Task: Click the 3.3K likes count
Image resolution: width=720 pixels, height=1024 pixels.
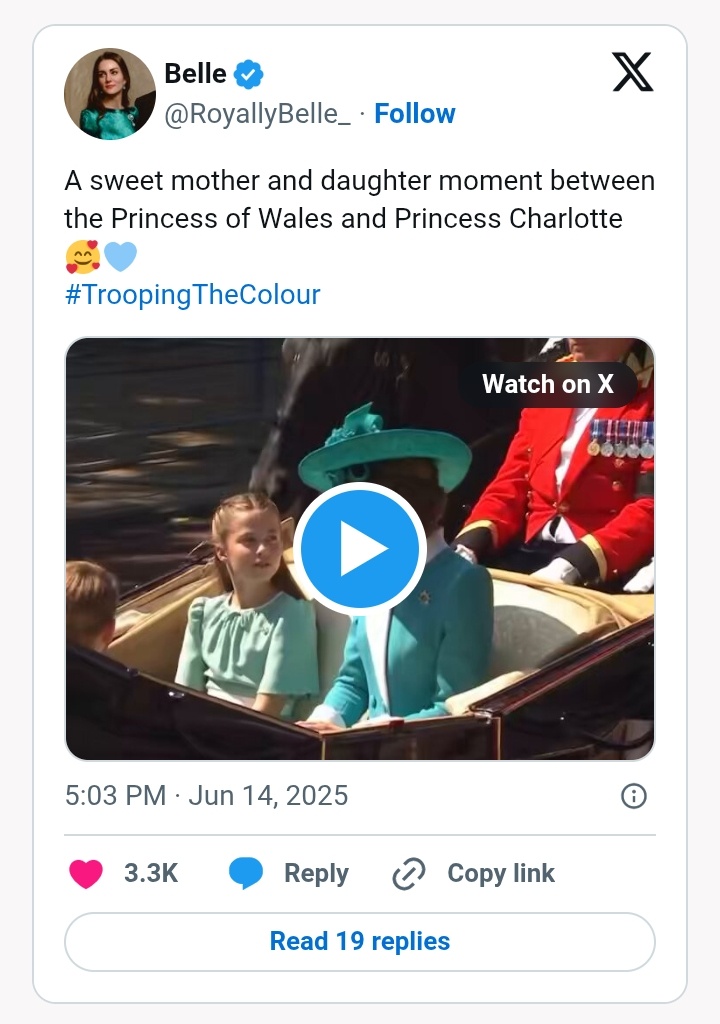Action: point(151,873)
